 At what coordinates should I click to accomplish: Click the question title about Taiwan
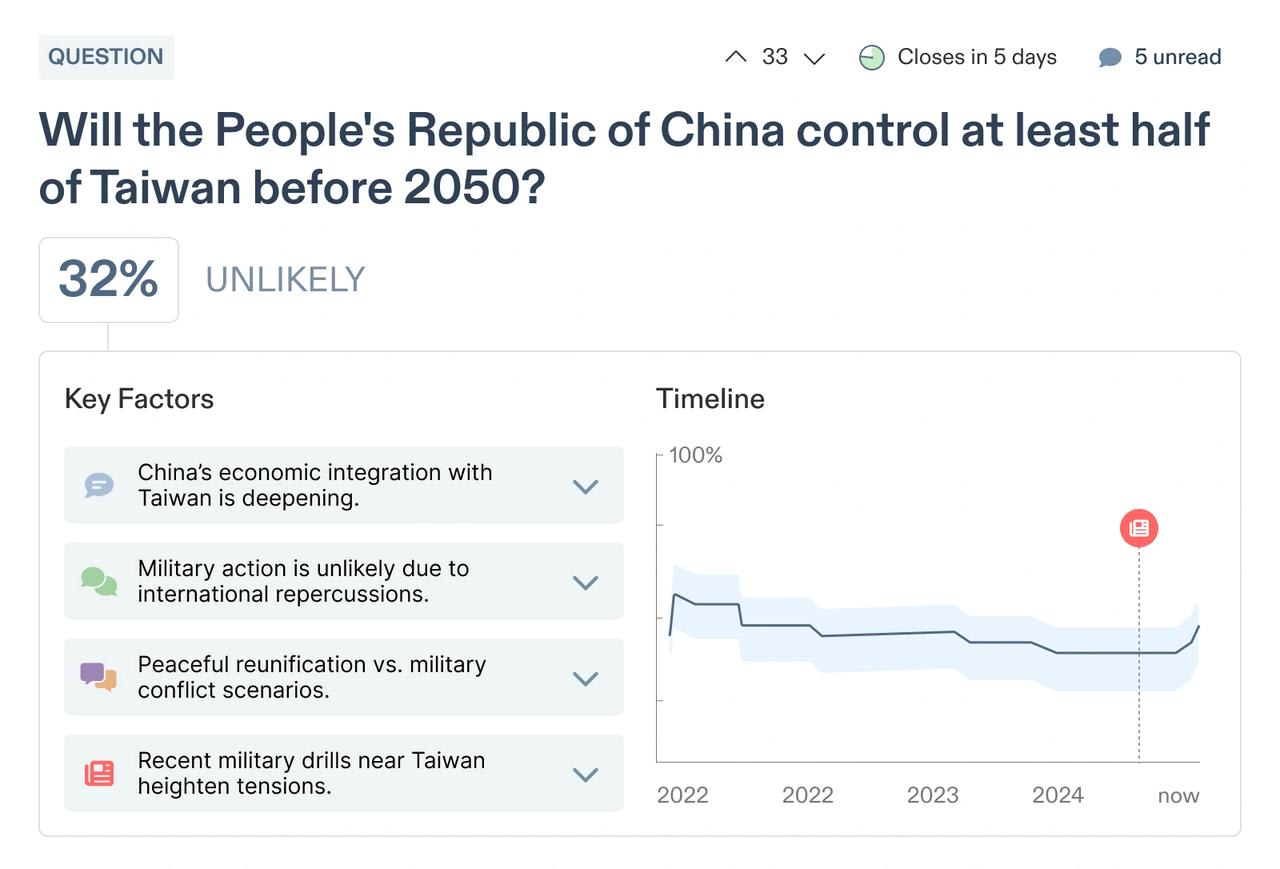point(624,158)
